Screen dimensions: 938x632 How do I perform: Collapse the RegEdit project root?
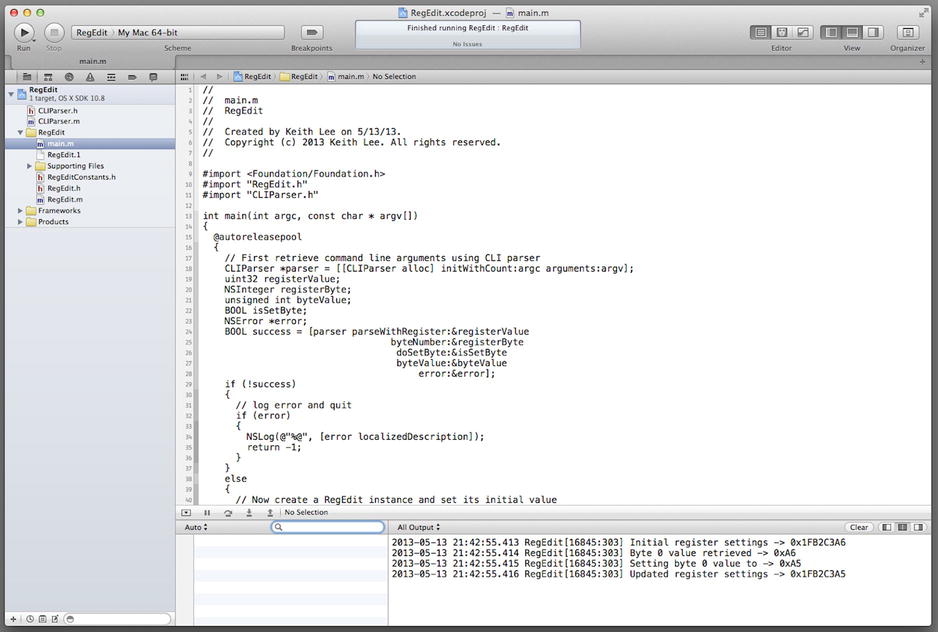point(11,94)
